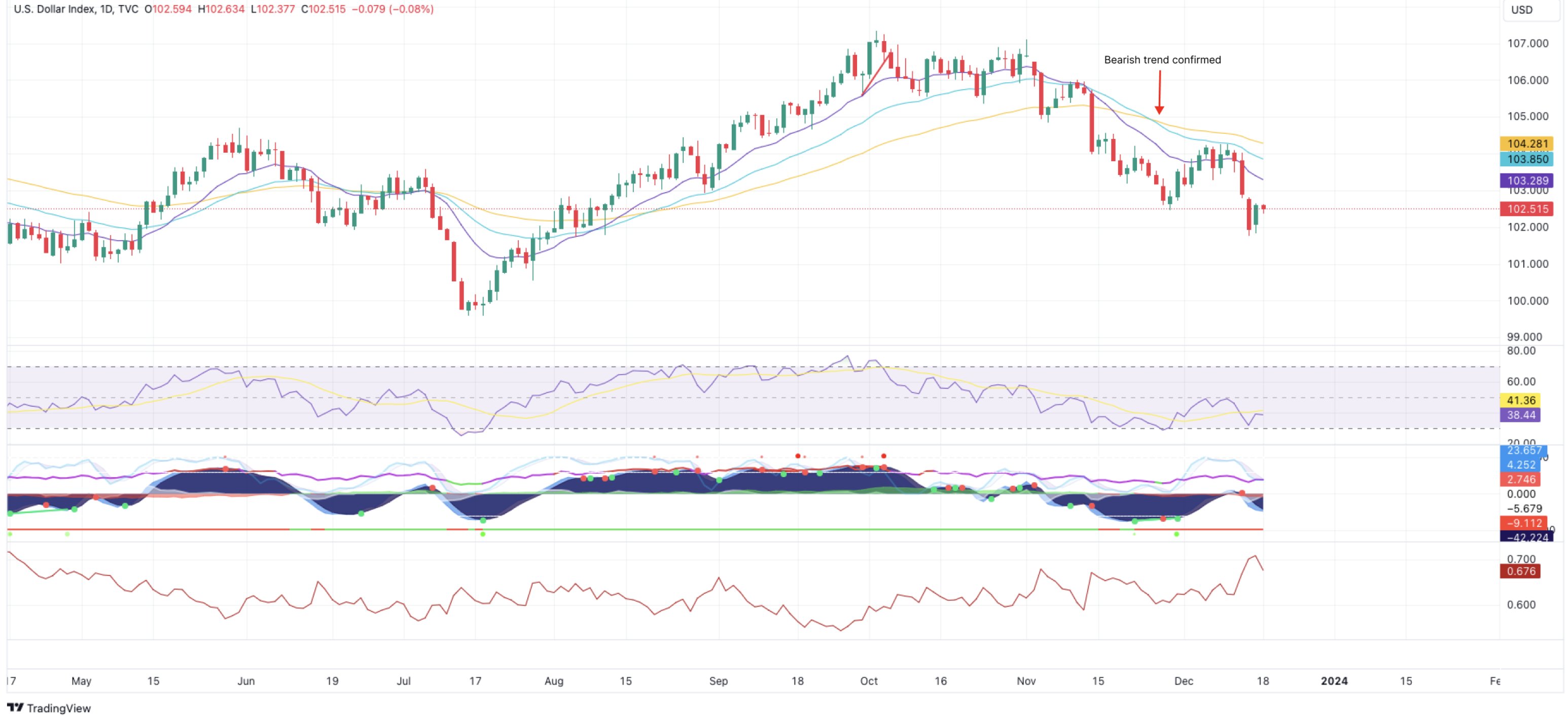Click the cyan 103.850 moving average label
The width and height of the screenshot is (1568, 716).
[x=1526, y=159]
